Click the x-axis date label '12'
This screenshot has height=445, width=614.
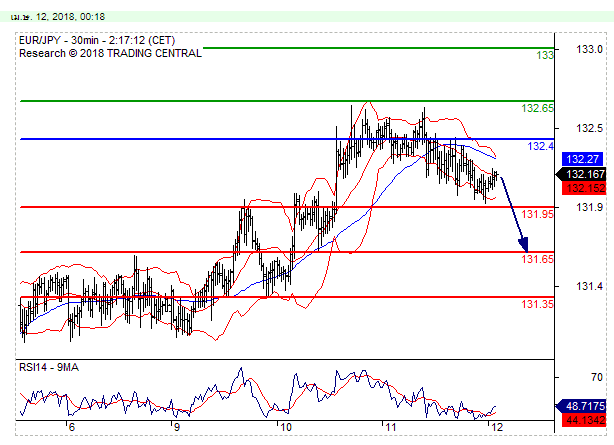pyautogui.click(x=497, y=427)
